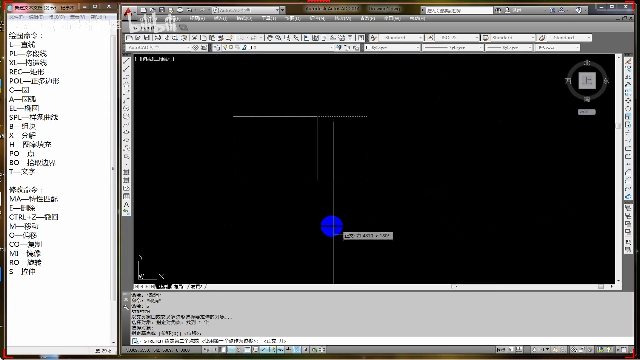Expand the text style Standard dropdown

click(401, 38)
